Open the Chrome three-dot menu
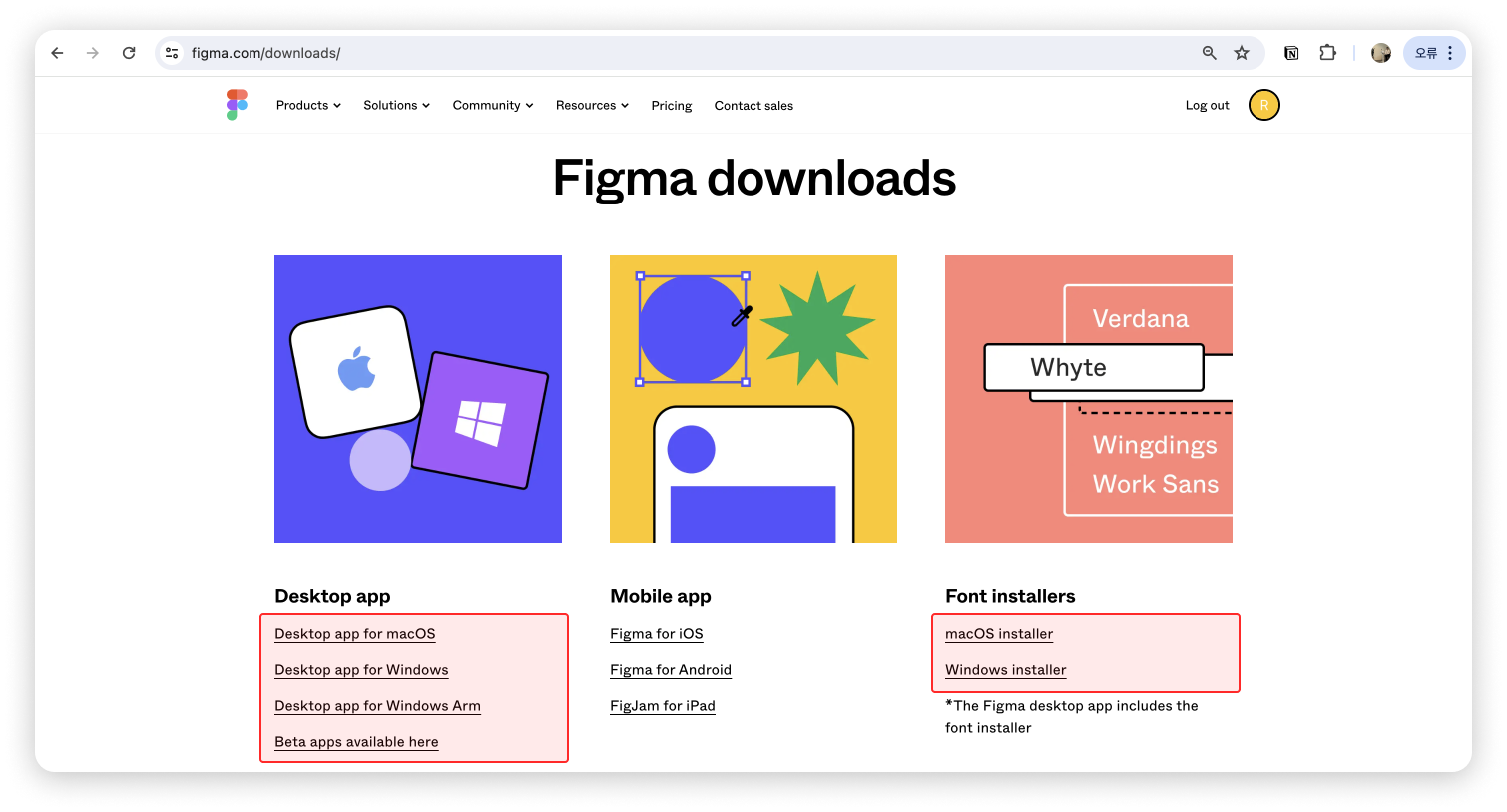Screen dimensions: 1507x812 click(1450, 53)
